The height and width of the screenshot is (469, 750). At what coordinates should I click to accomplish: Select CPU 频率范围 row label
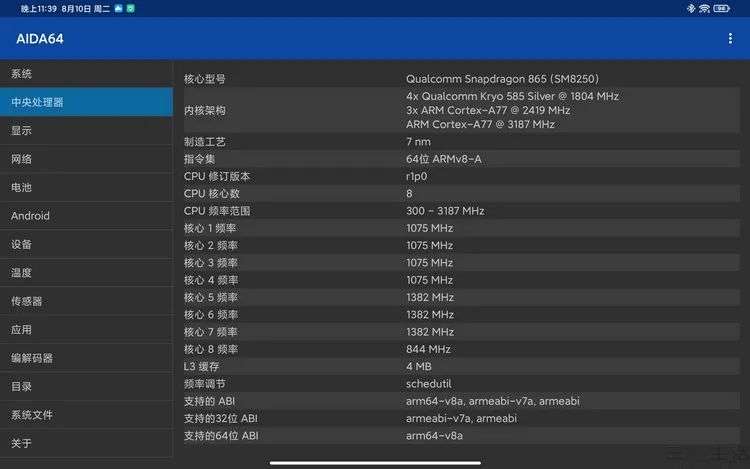tap(217, 211)
